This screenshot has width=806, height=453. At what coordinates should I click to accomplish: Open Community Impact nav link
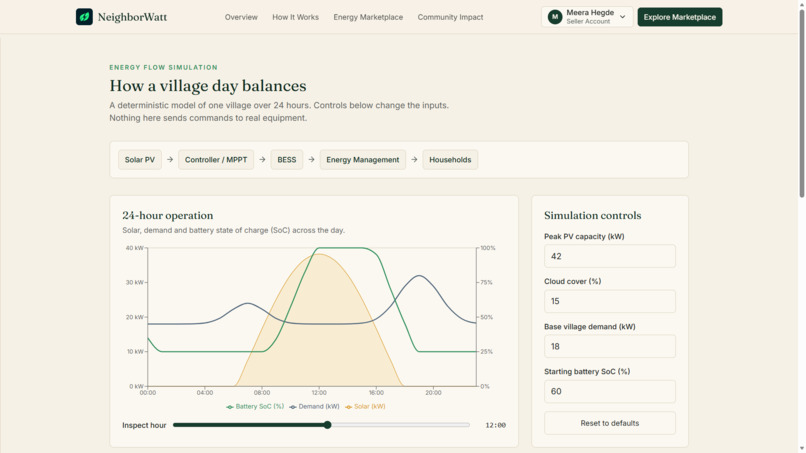450,17
